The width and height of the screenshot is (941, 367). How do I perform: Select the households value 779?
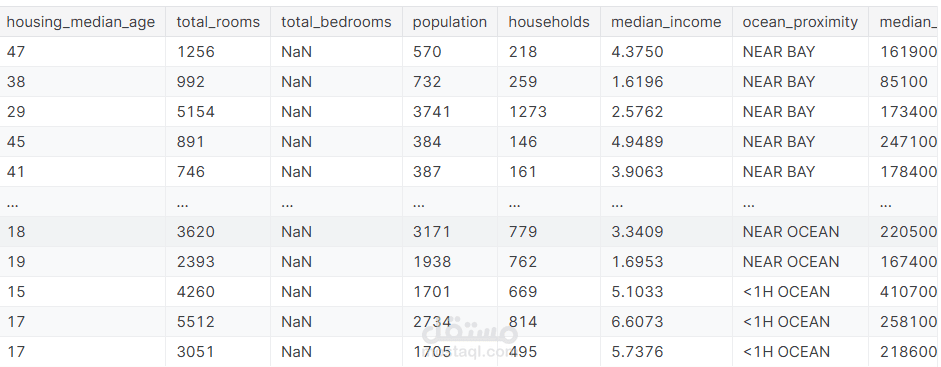[x=522, y=232]
